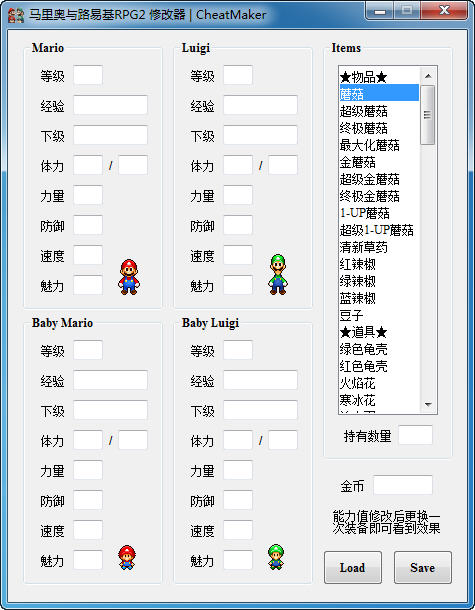Select 超级1-UP蘑菇 in the items list
The width and height of the screenshot is (475, 610).
[x=379, y=230]
